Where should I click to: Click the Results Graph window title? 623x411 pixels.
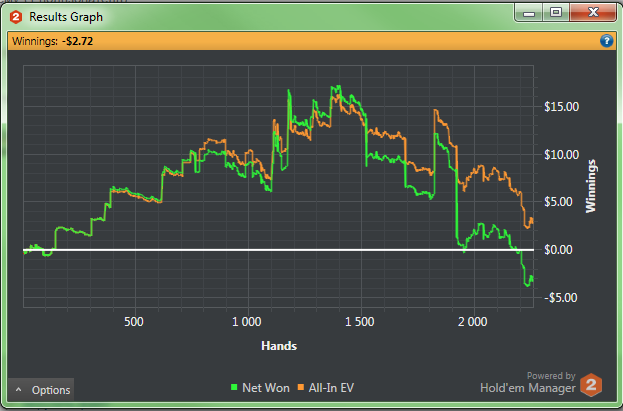click(x=66, y=17)
